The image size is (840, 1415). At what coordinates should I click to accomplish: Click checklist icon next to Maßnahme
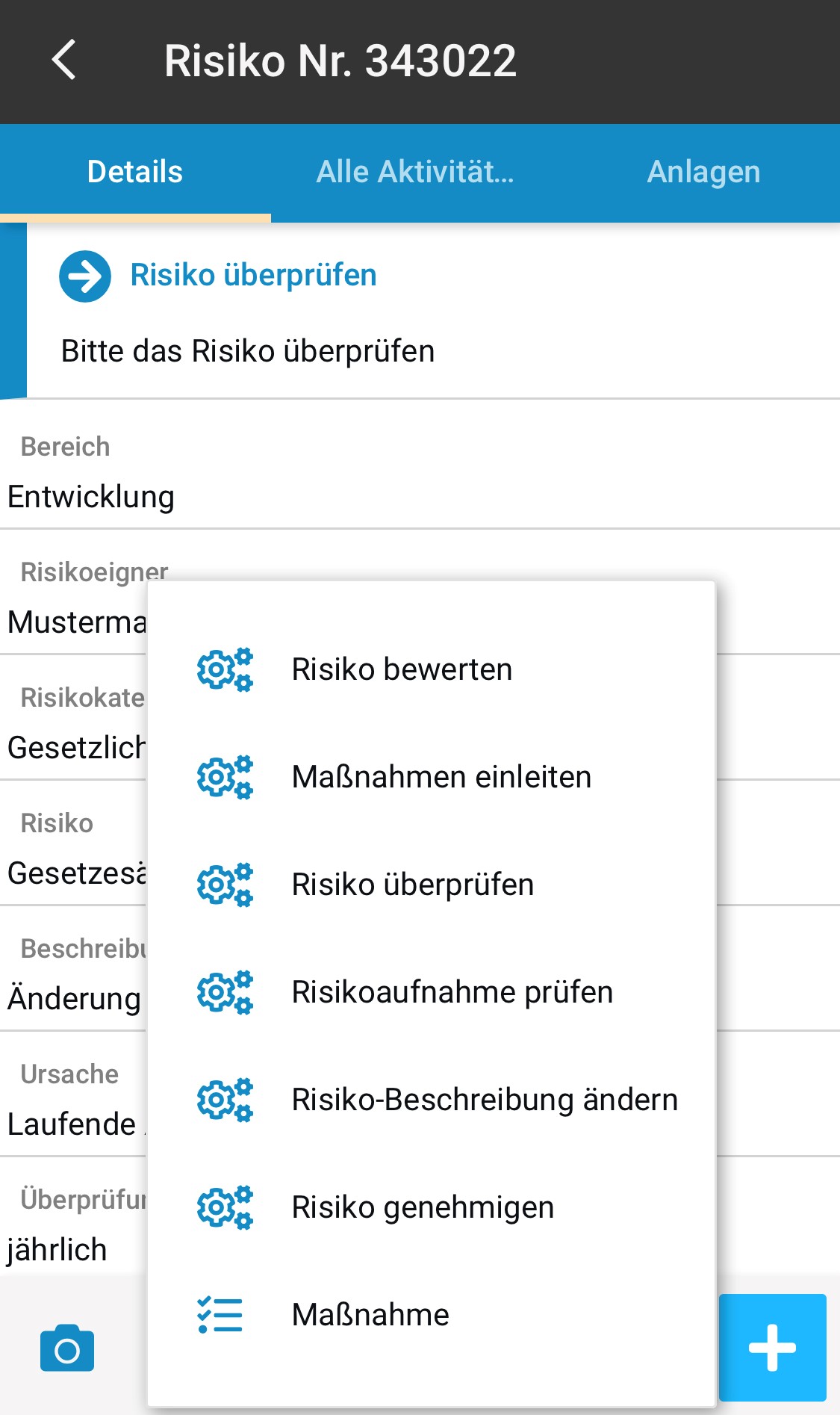coord(220,1315)
